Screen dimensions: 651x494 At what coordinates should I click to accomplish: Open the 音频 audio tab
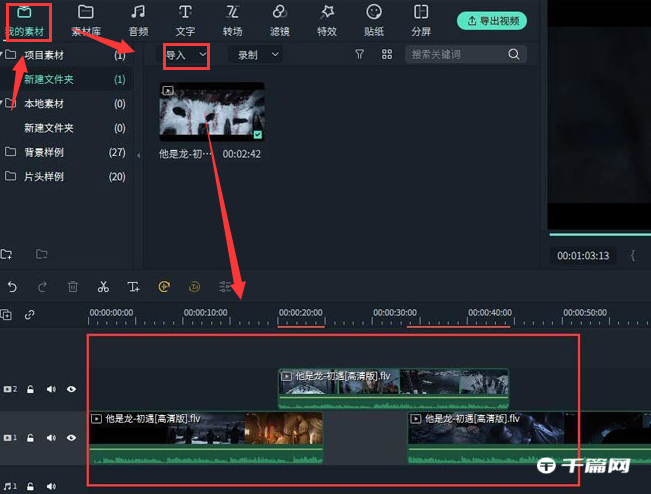[138, 21]
